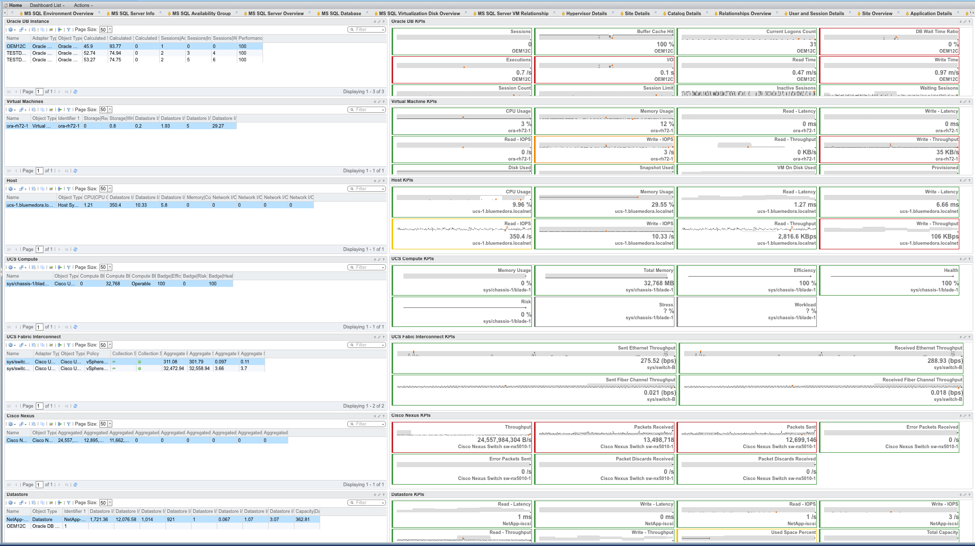Screen dimensions: 975x546
Task: Click the Home icon in top bar
Action: click(14, 5)
